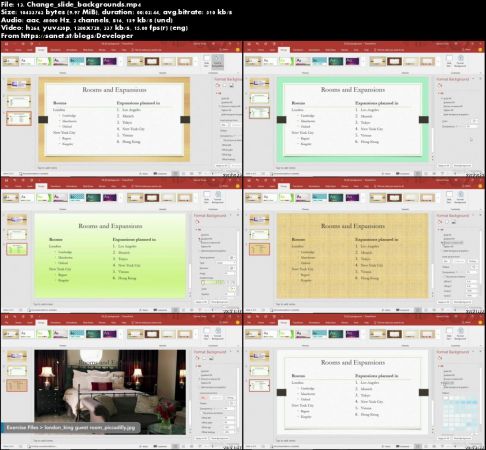Select dark green theme thumbnail in green-border frame
Viewport: 486px width, 450px height.
pos(336,61)
